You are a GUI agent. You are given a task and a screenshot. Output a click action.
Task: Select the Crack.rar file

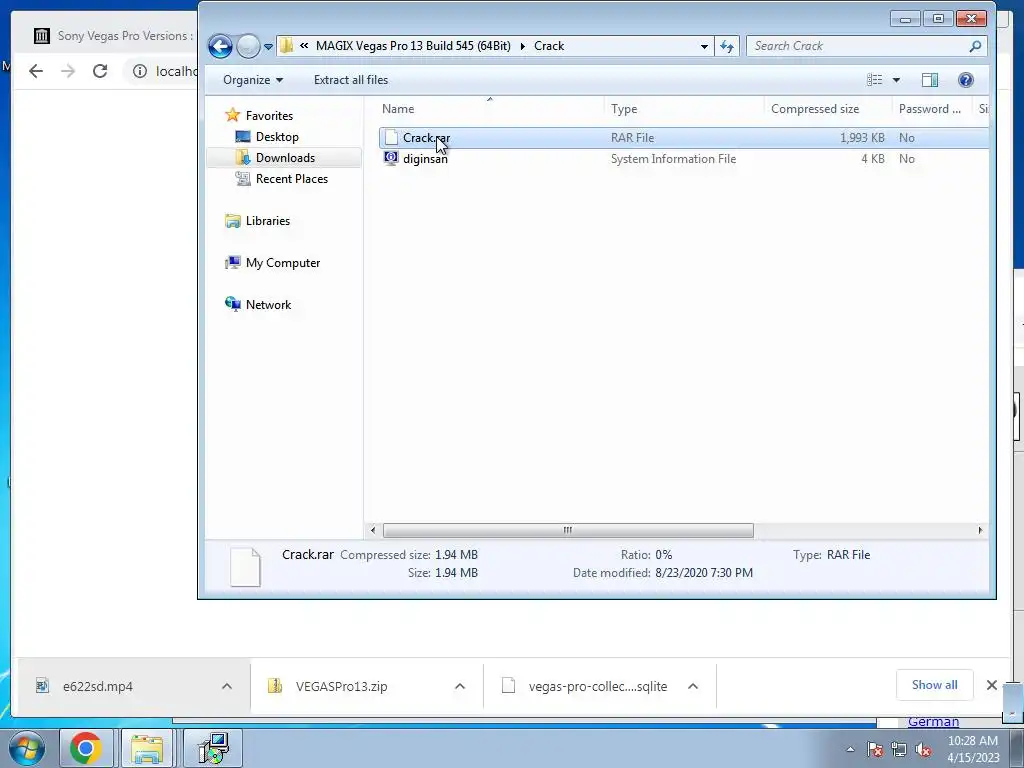684,138
